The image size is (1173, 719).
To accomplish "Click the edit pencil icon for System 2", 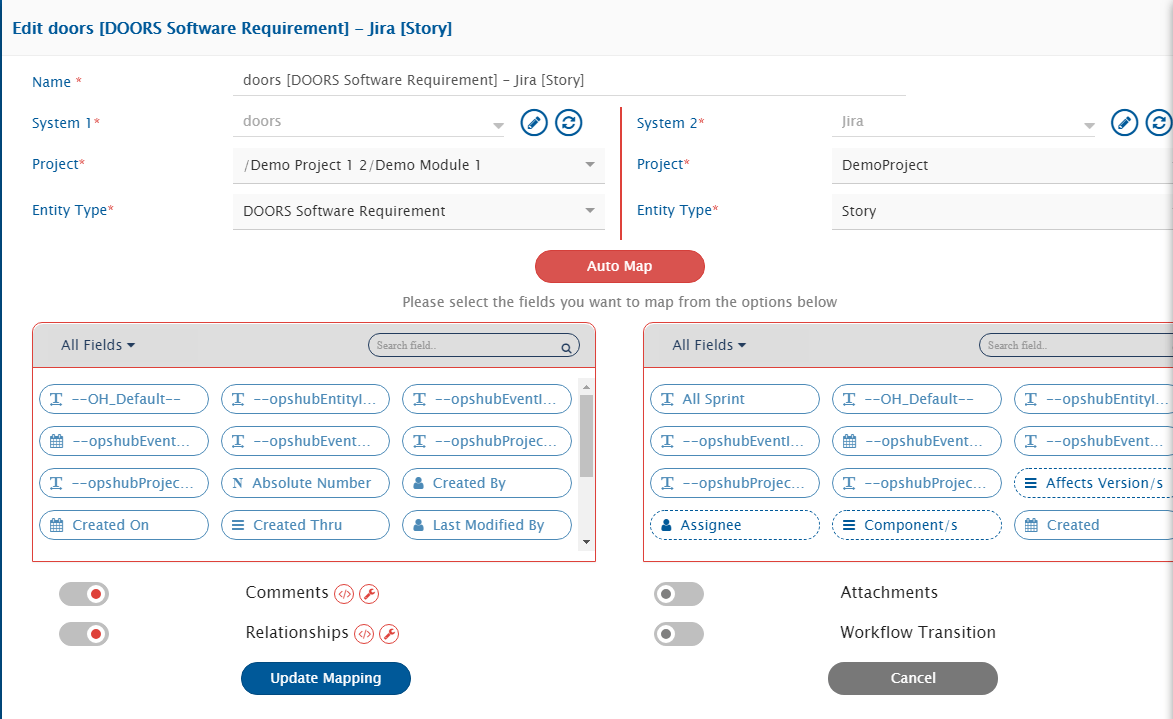I will 1125,123.
